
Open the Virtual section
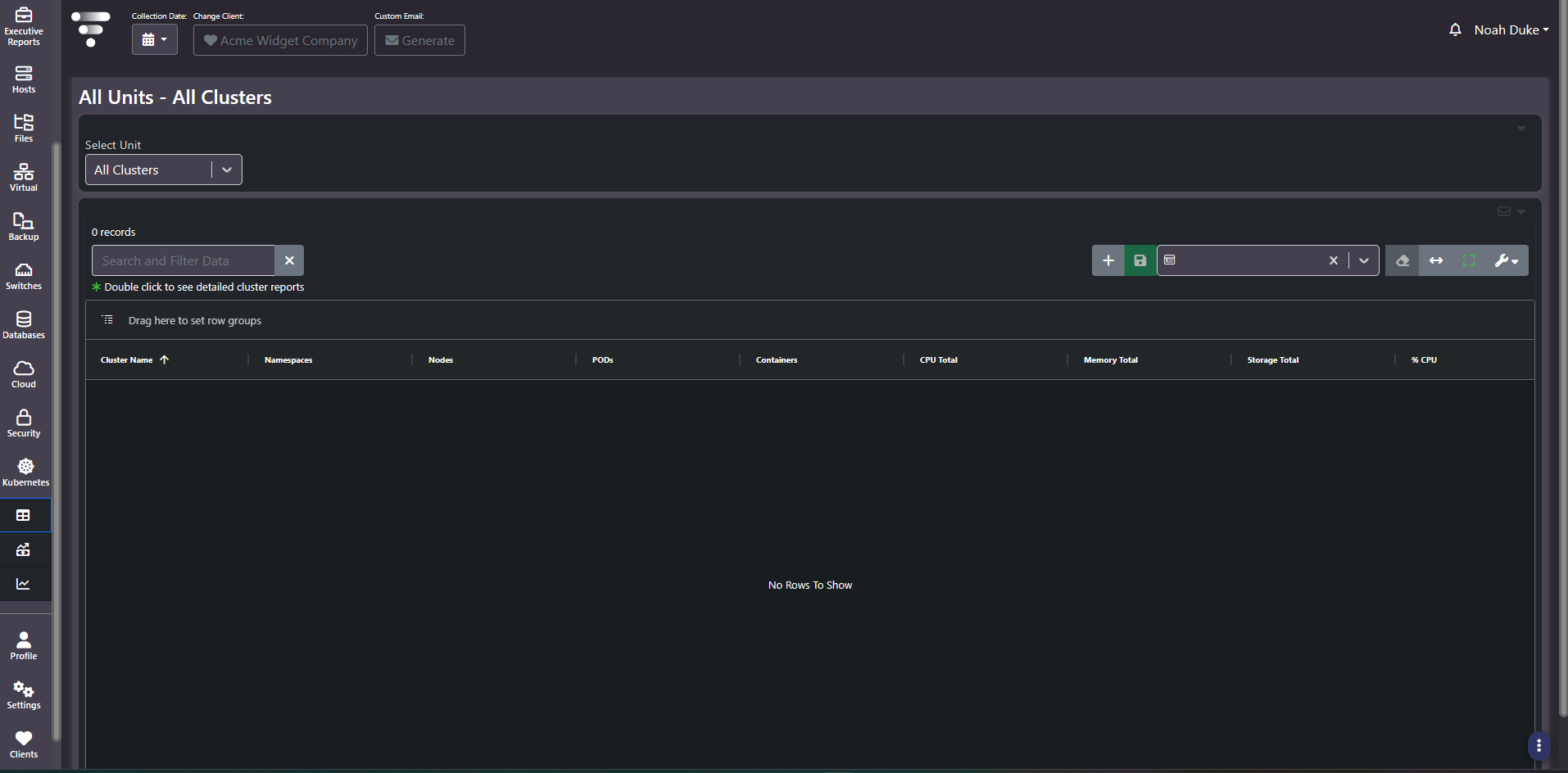pos(24,178)
